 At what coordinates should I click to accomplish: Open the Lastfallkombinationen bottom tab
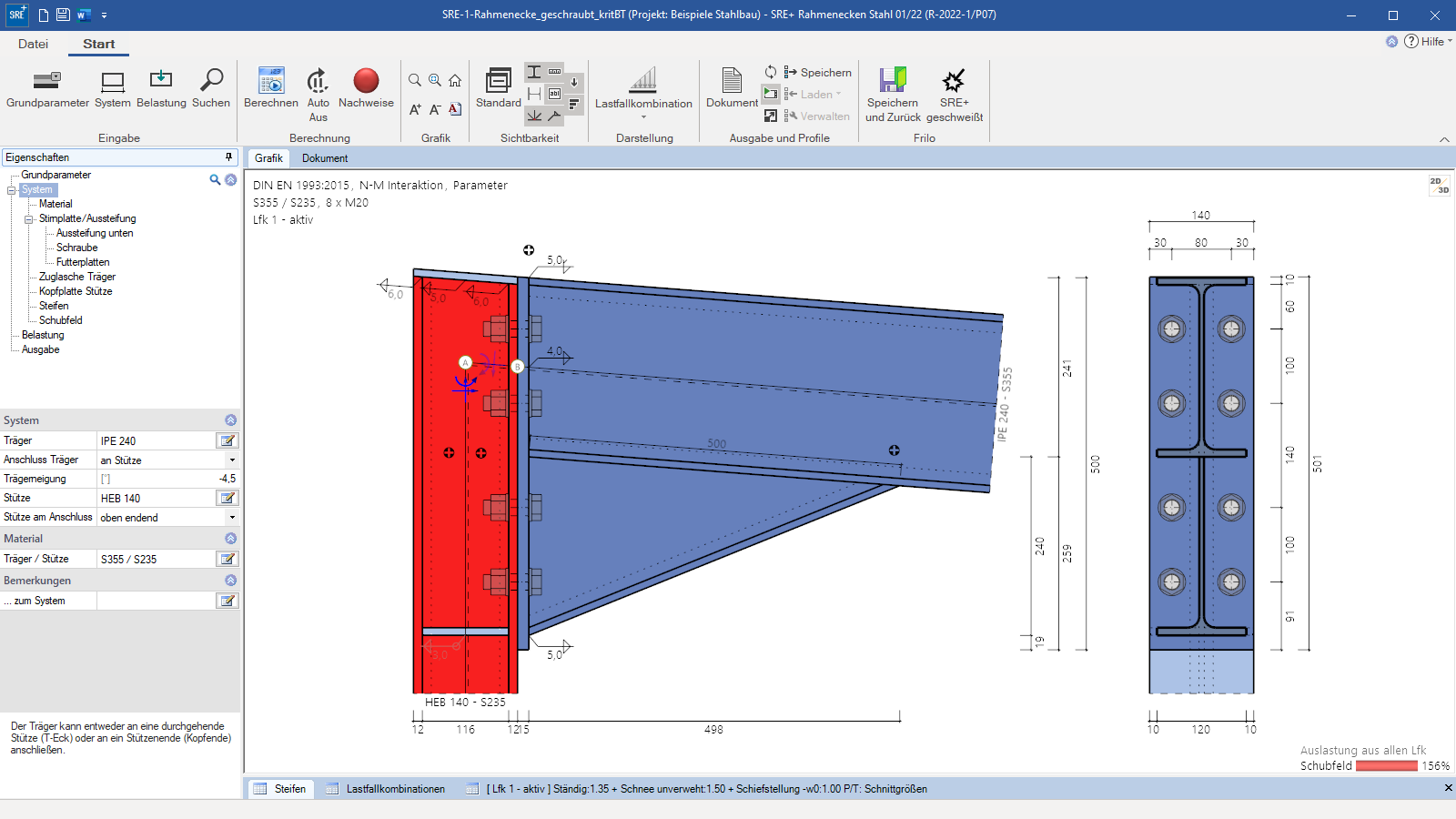386,789
